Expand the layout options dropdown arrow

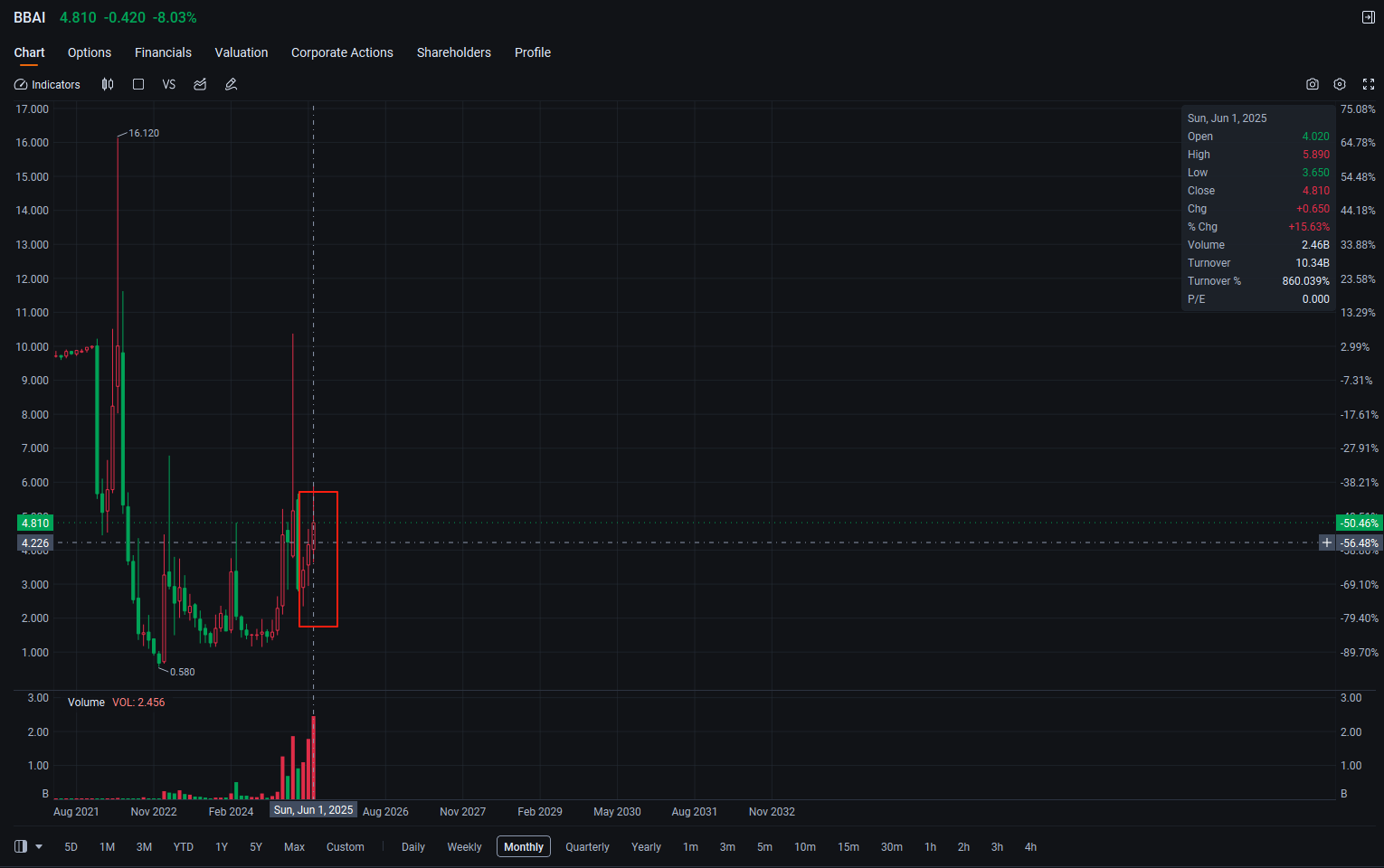(x=39, y=847)
